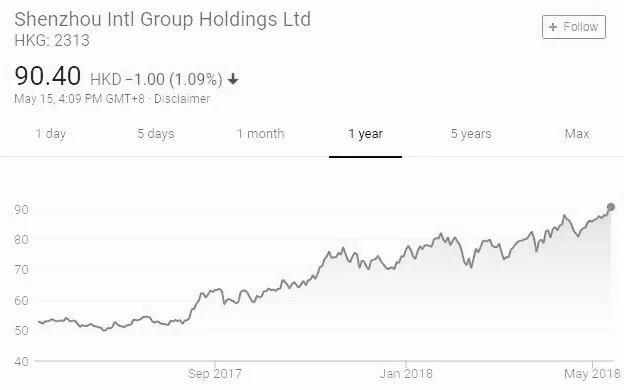Click the 90.40 current price
624x390 pixels.
(48, 76)
